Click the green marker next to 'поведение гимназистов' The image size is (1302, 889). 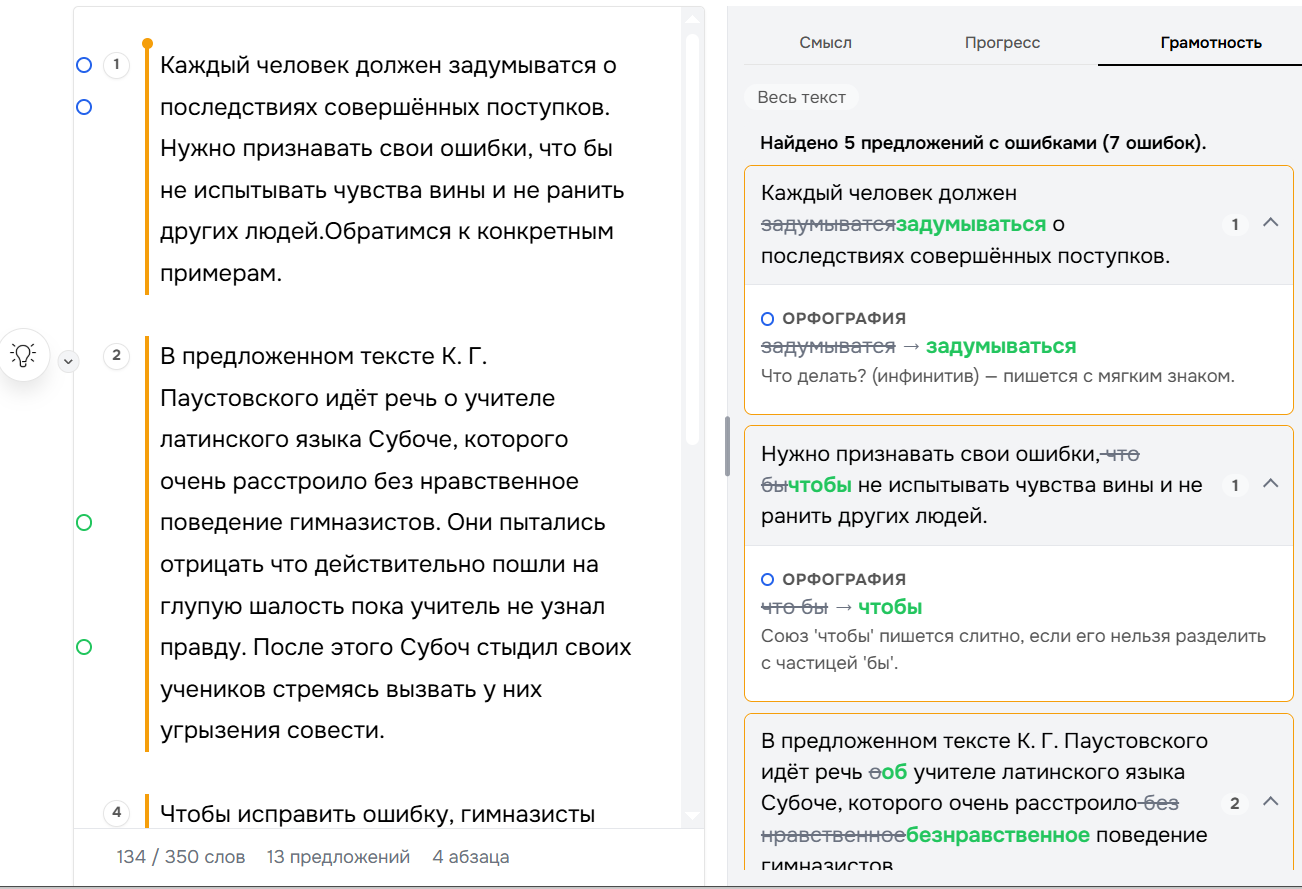point(84,522)
